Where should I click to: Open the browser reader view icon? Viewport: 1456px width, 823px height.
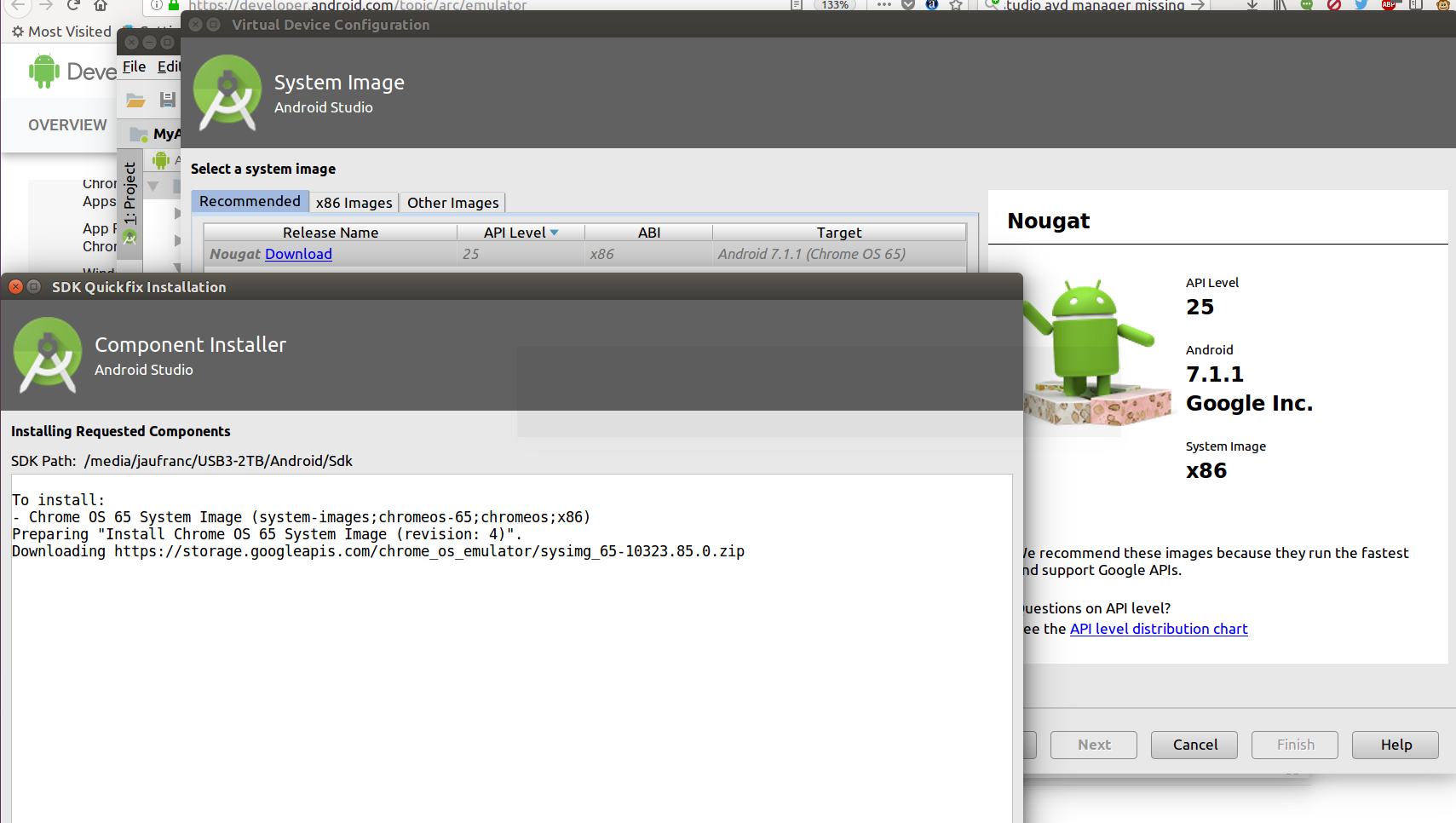(797, 5)
